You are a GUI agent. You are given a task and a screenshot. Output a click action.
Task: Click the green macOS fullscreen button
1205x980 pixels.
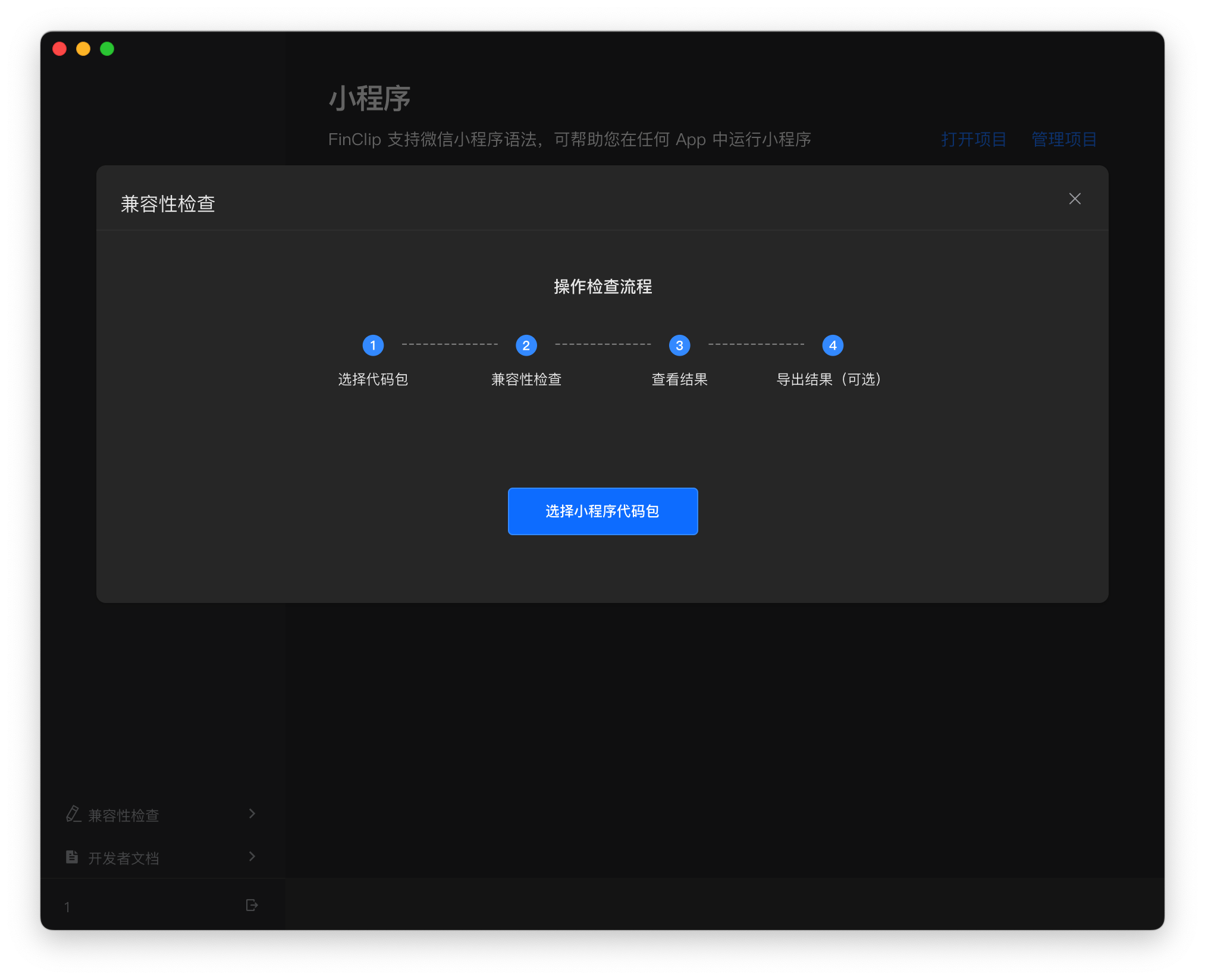point(107,49)
